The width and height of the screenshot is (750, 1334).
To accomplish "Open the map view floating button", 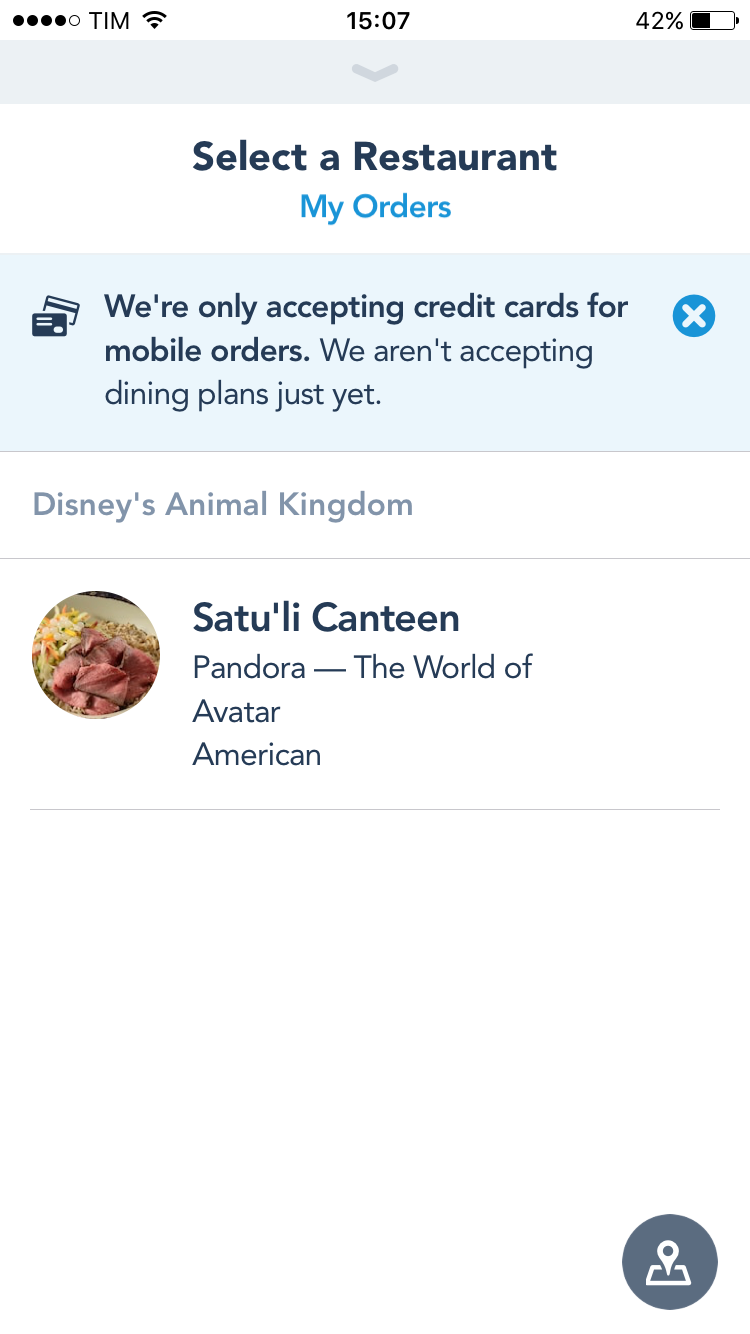I will pos(669,1262).
